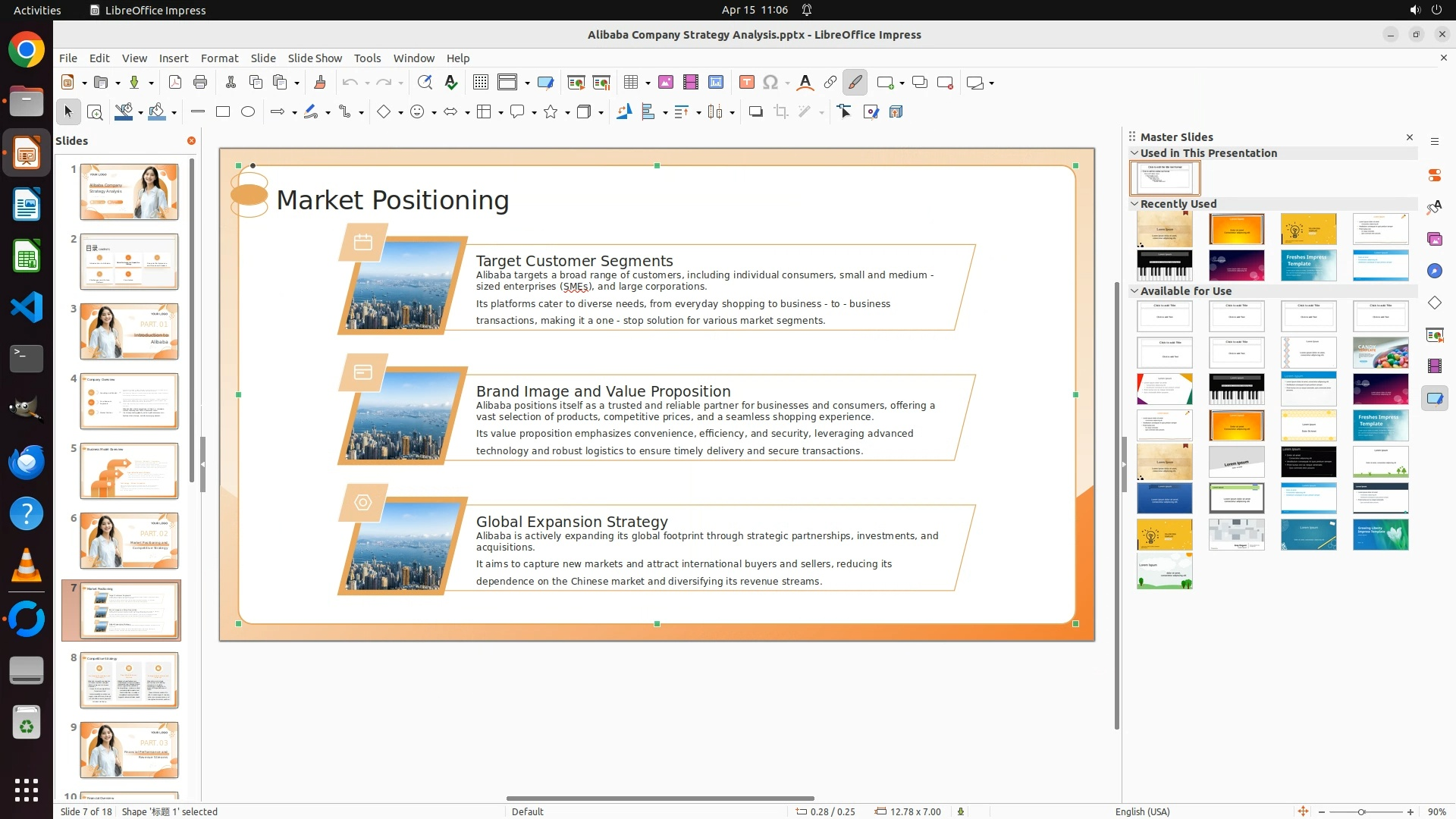Open the Insert Table dropdown arrow
Image resolution: width=1456 pixels, height=819 pixels.
[x=648, y=83]
